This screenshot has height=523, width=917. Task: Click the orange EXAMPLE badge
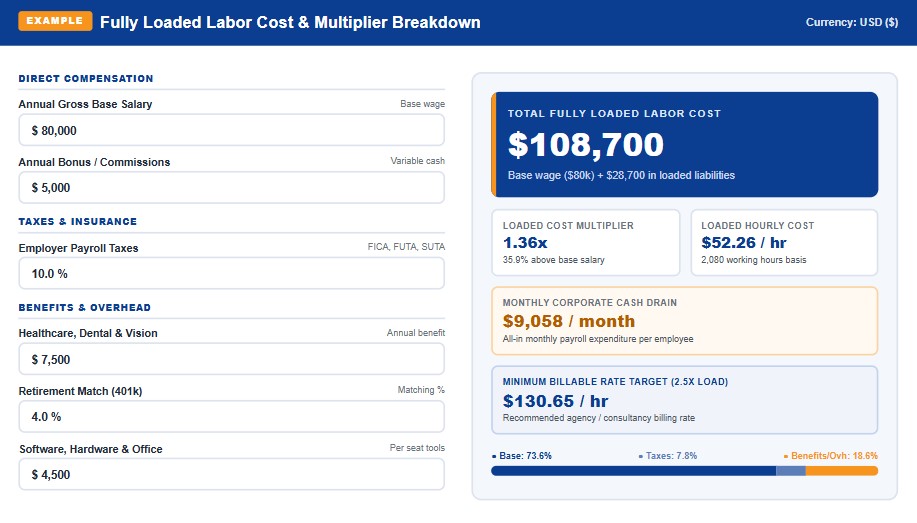pyautogui.click(x=55, y=20)
